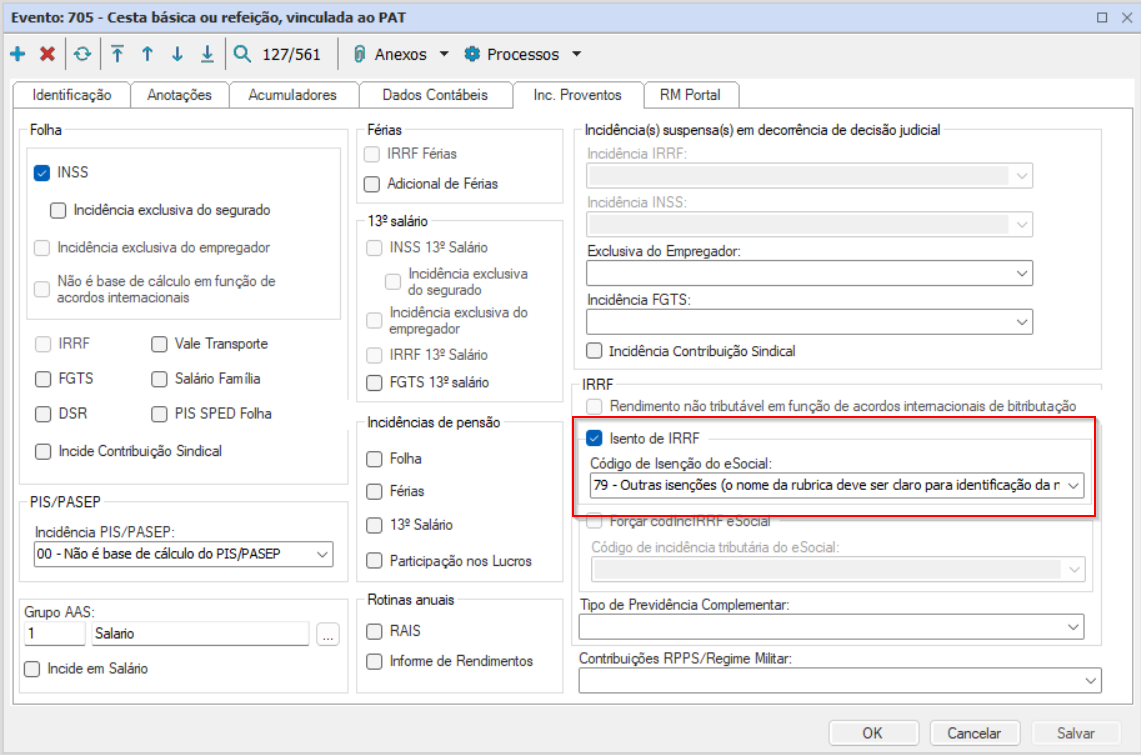The image size is (1141, 755).
Task: Click the Cancelar button
Action: [973, 733]
